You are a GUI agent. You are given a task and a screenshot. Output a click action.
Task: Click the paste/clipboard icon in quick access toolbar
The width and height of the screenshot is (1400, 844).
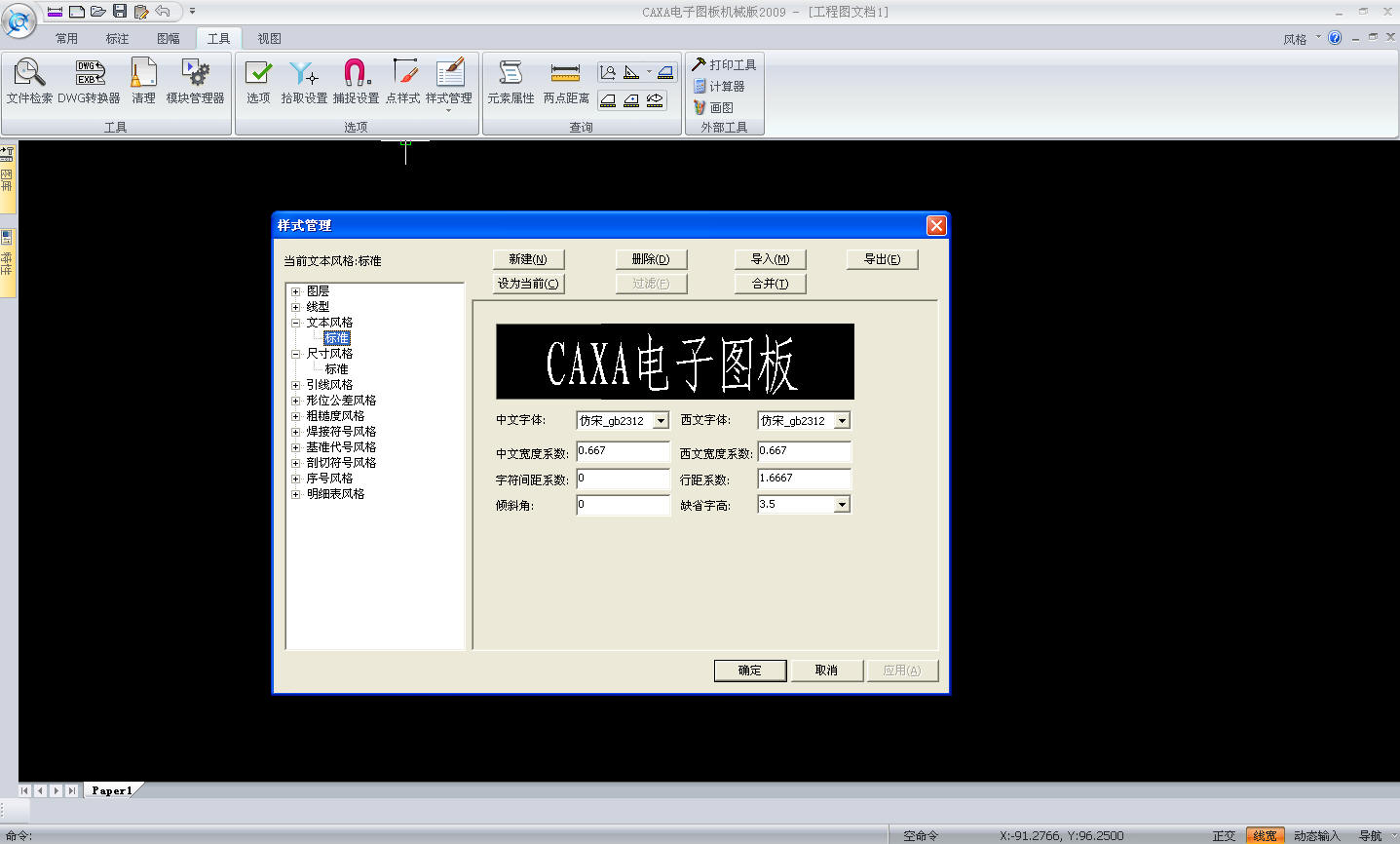(x=141, y=12)
